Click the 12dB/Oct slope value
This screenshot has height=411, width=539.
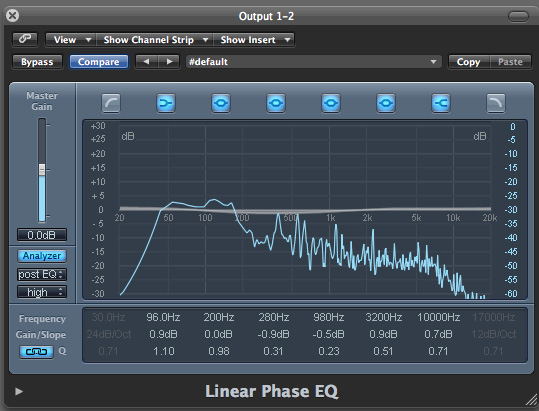(x=494, y=334)
